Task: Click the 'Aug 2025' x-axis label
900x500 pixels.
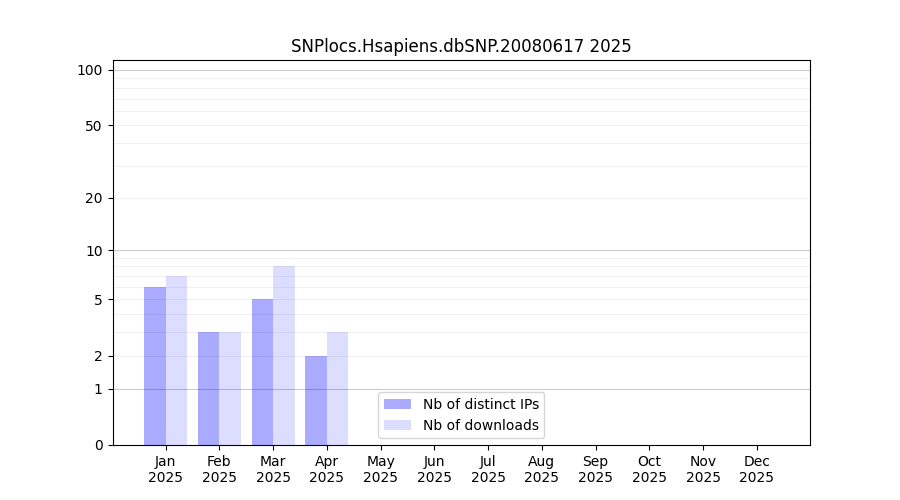Action: point(542,469)
